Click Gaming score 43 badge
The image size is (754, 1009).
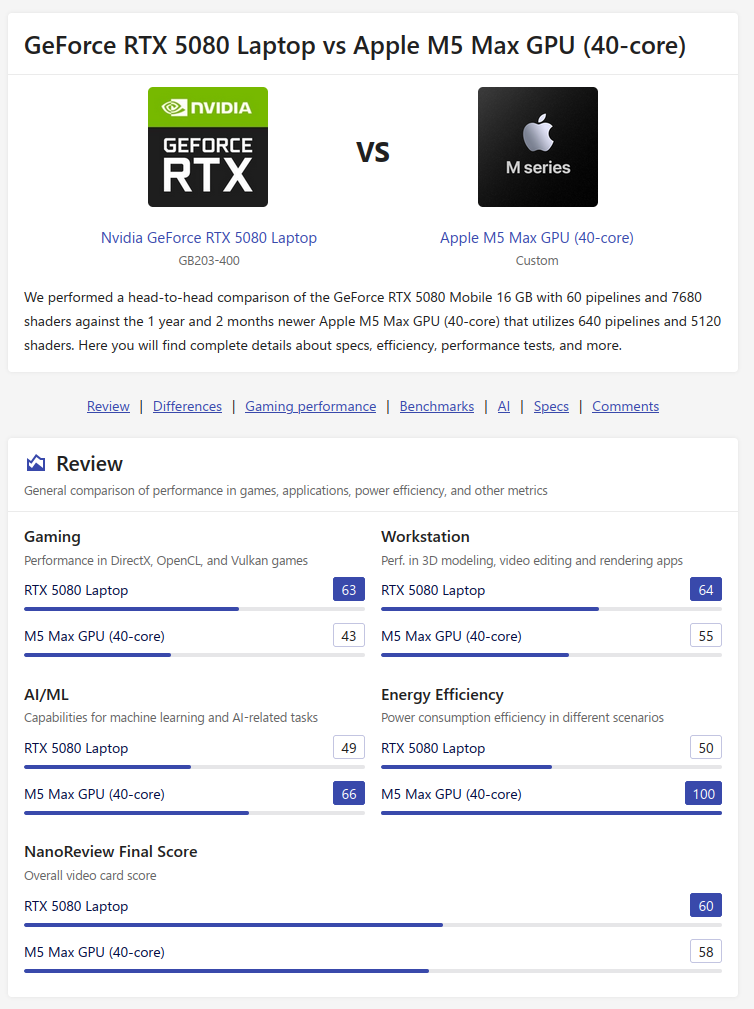point(349,636)
